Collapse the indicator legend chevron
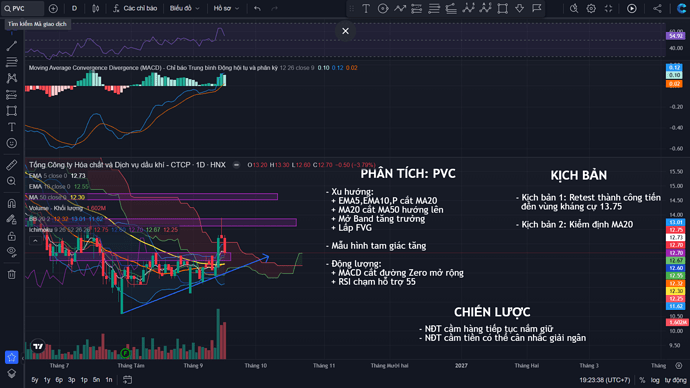 [x=35, y=240]
